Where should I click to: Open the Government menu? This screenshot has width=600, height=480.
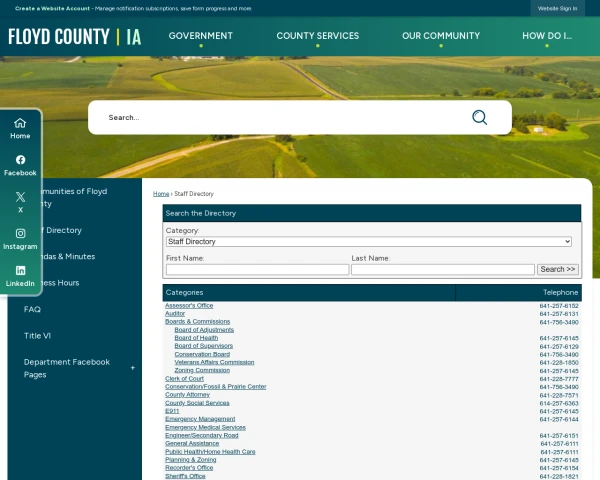(x=200, y=36)
